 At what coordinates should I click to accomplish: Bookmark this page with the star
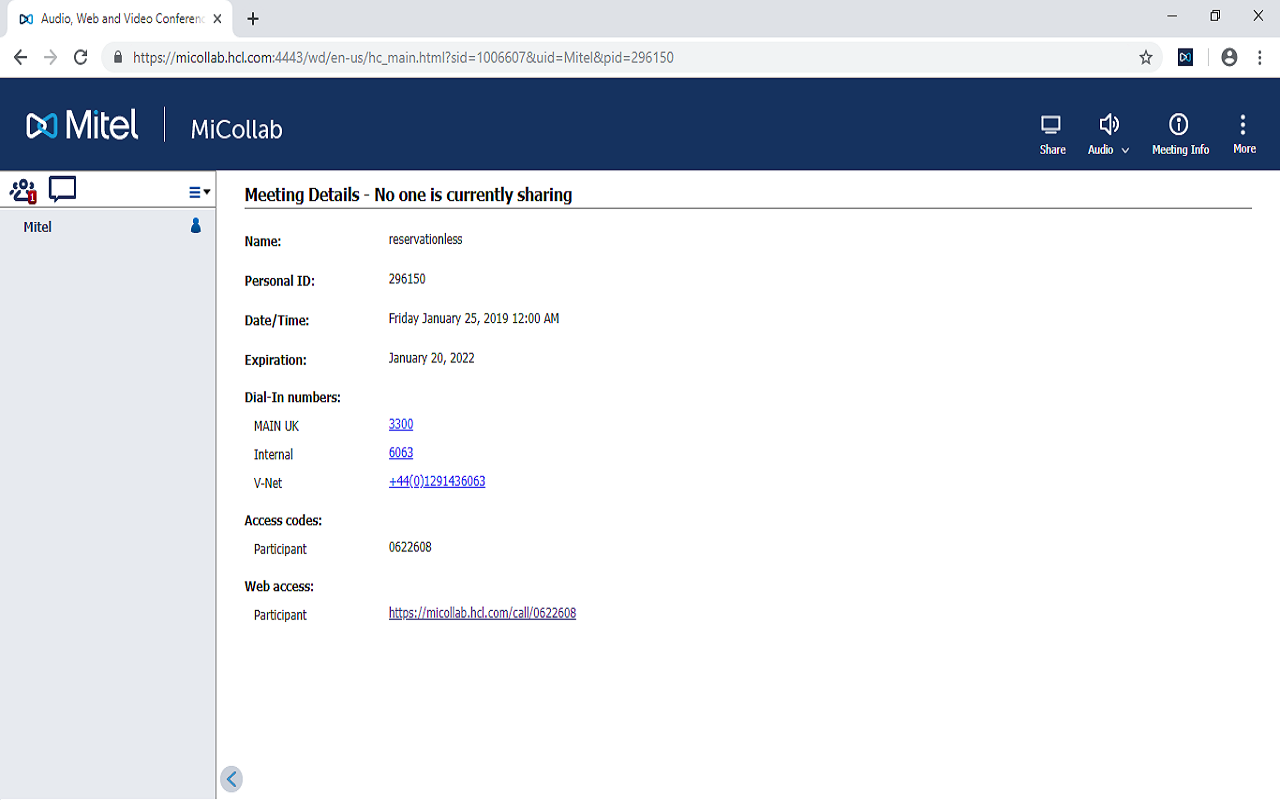point(1146,57)
